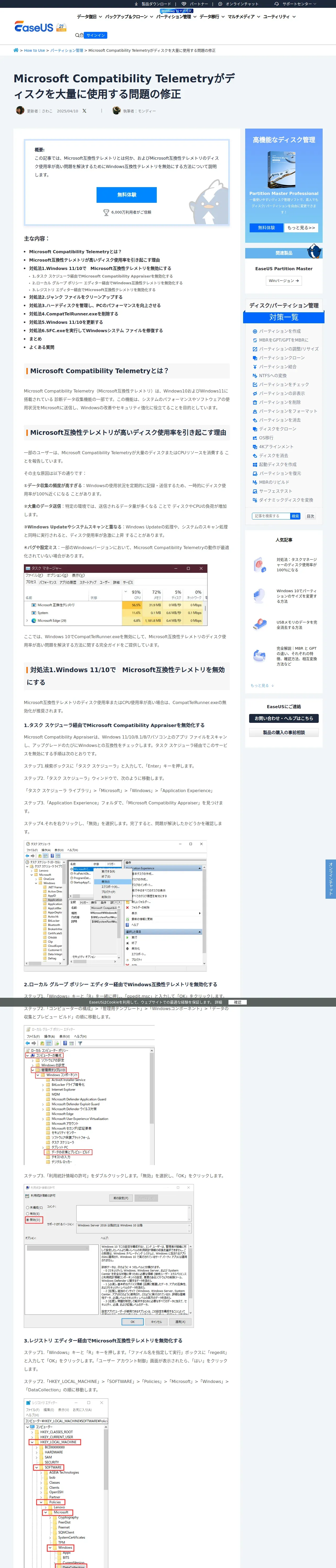Click the eraser icon for パーティションを消去
Screen dimensions: 336x1568
255,420
